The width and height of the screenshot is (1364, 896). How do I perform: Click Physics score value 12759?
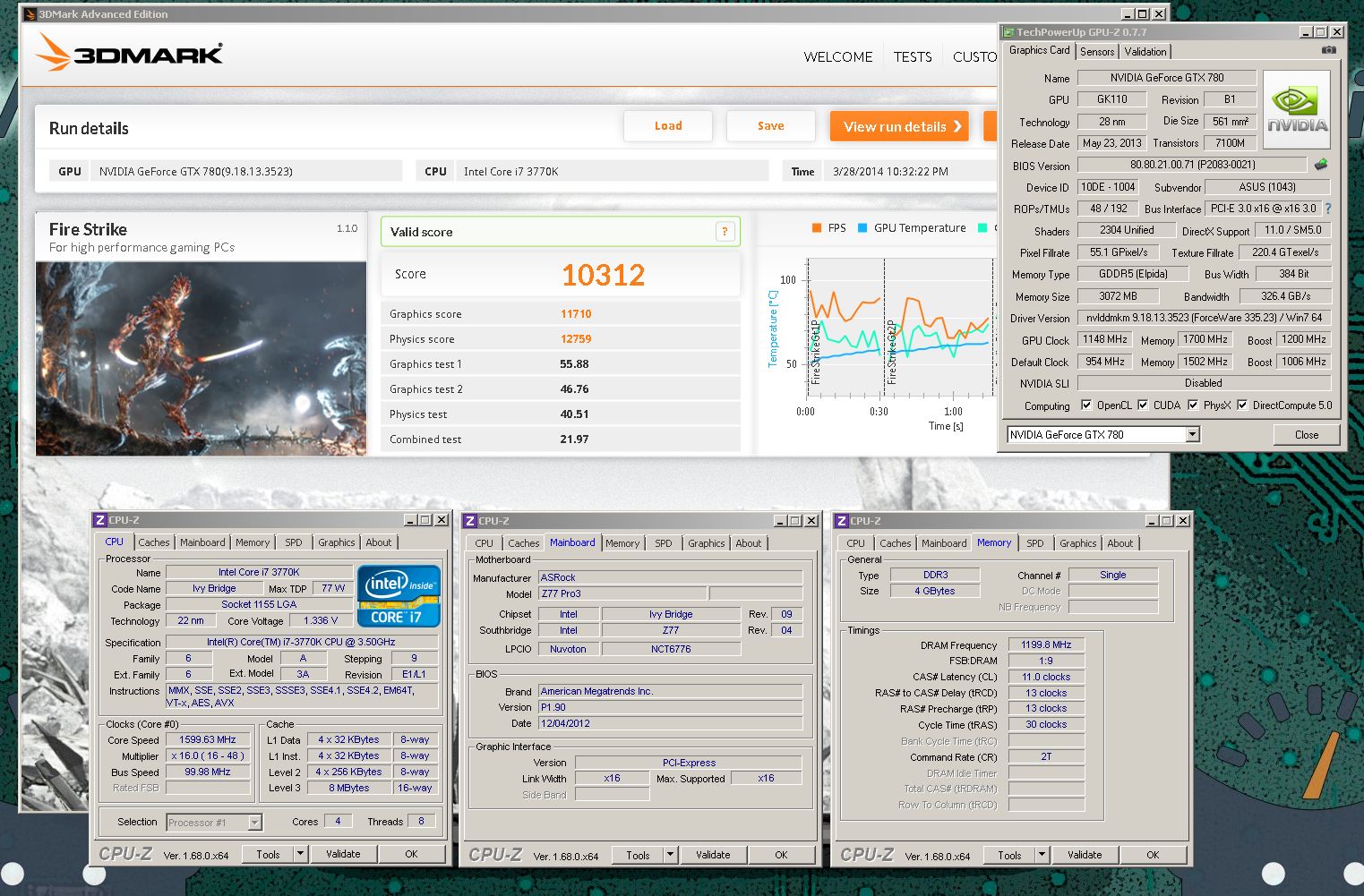tap(576, 339)
